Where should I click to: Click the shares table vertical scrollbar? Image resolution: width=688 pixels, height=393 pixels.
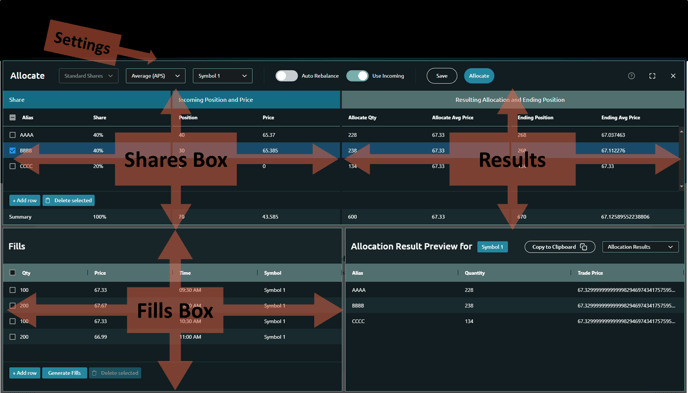coord(681,159)
